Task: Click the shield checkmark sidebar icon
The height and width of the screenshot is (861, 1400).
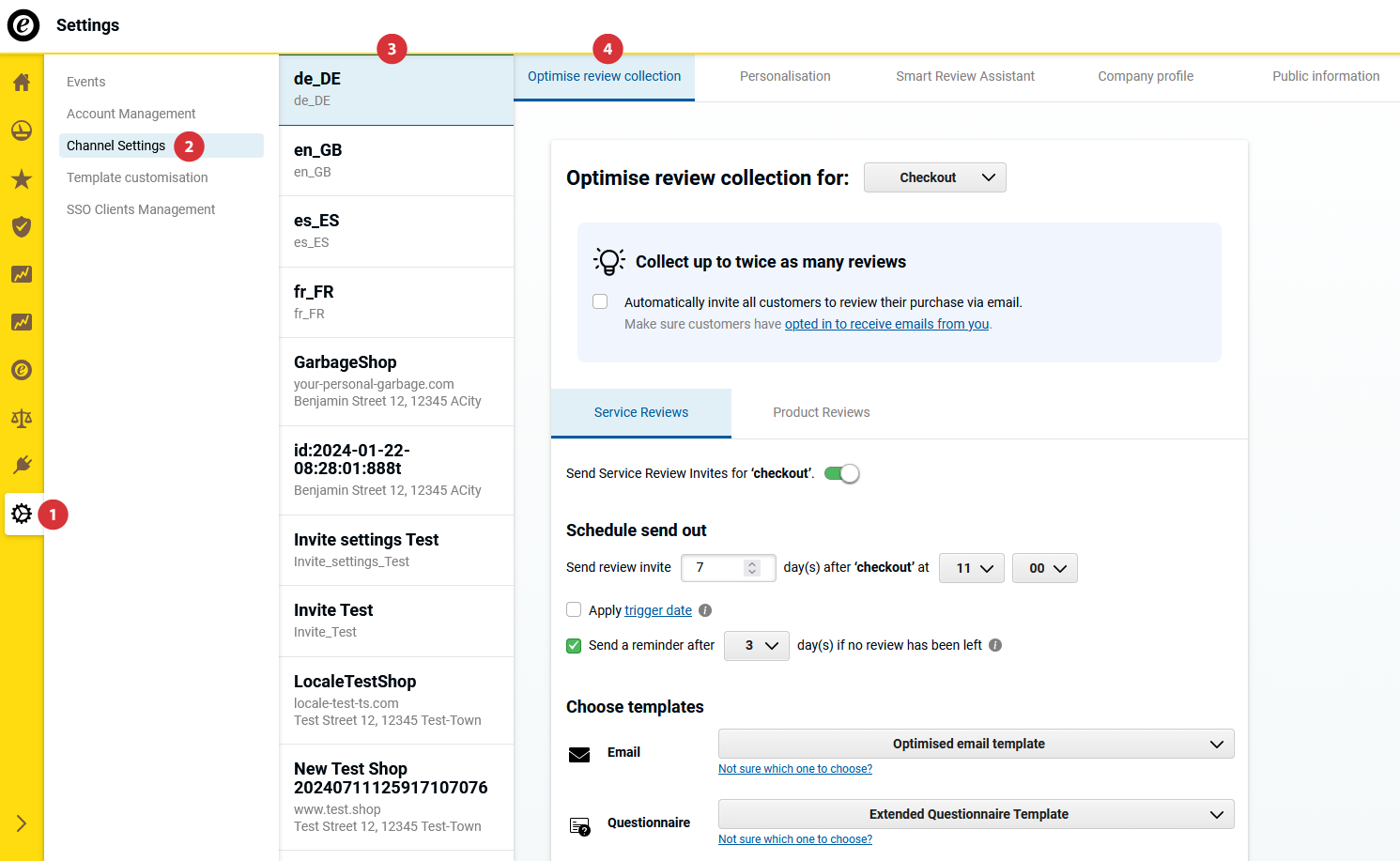Action: [x=22, y=226]
